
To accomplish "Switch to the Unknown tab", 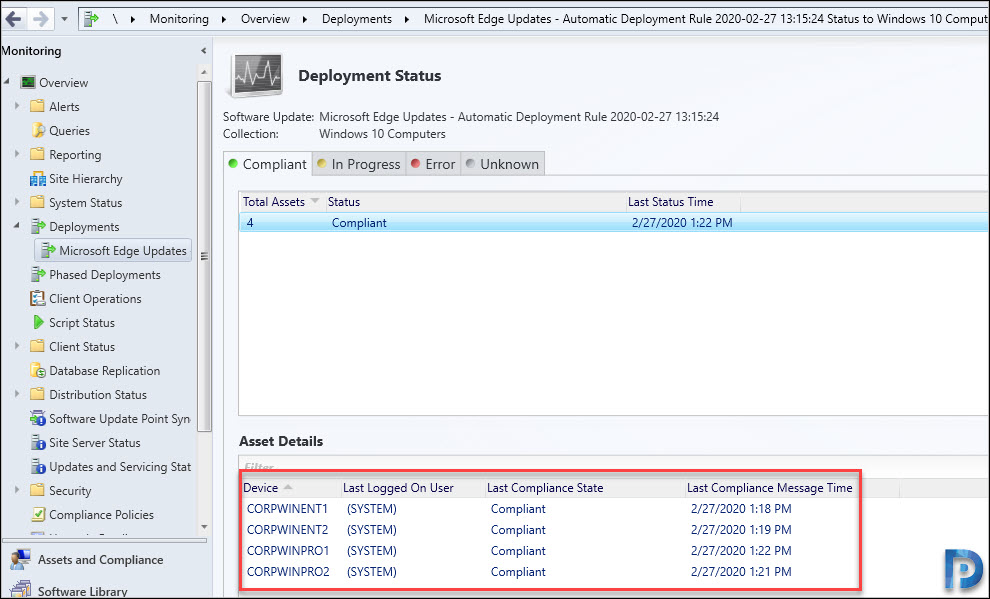I will pyautogui.click(x=503, y=164).
